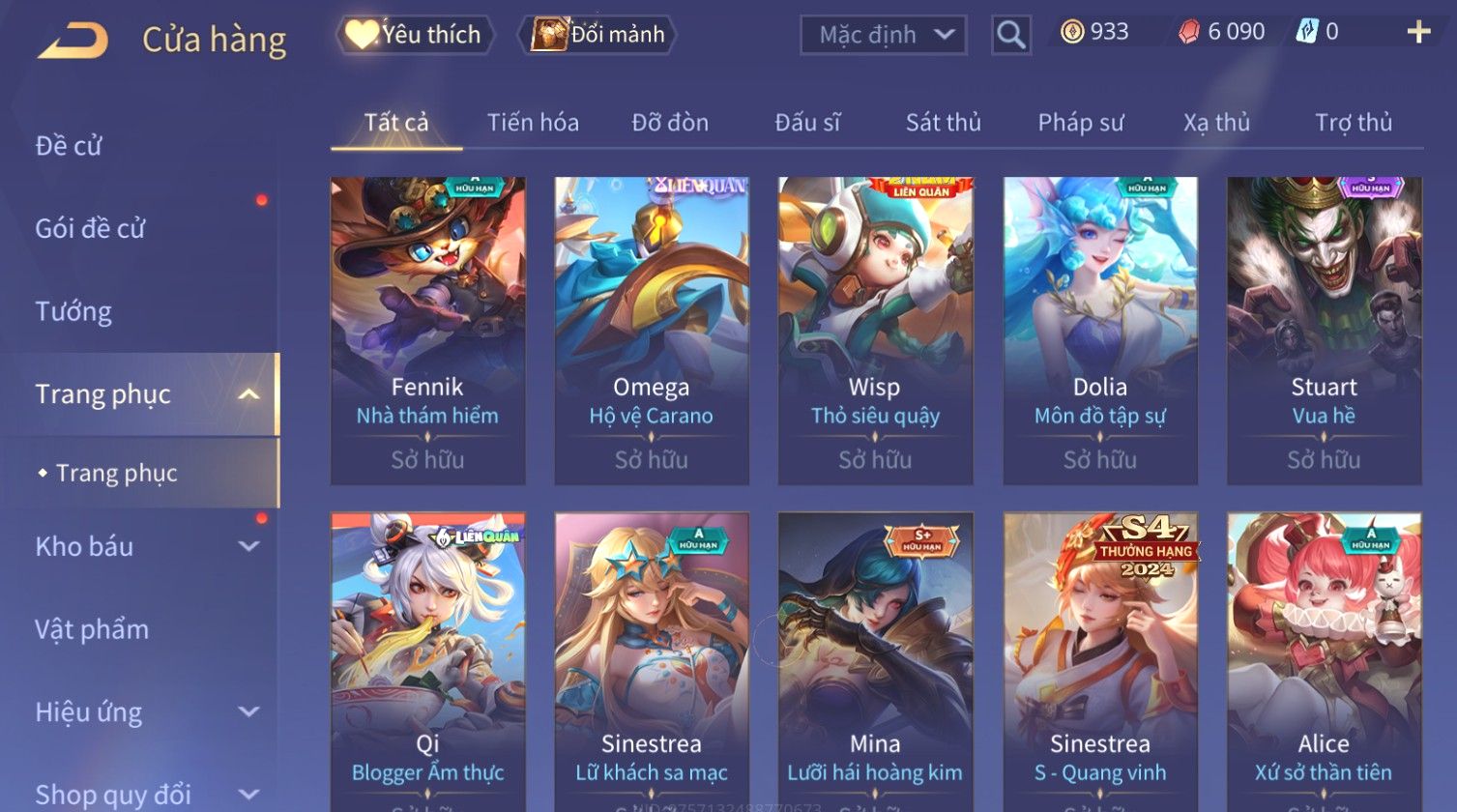Select the Trang phục sub-item
1457x812 pixels.
[116, 473]
